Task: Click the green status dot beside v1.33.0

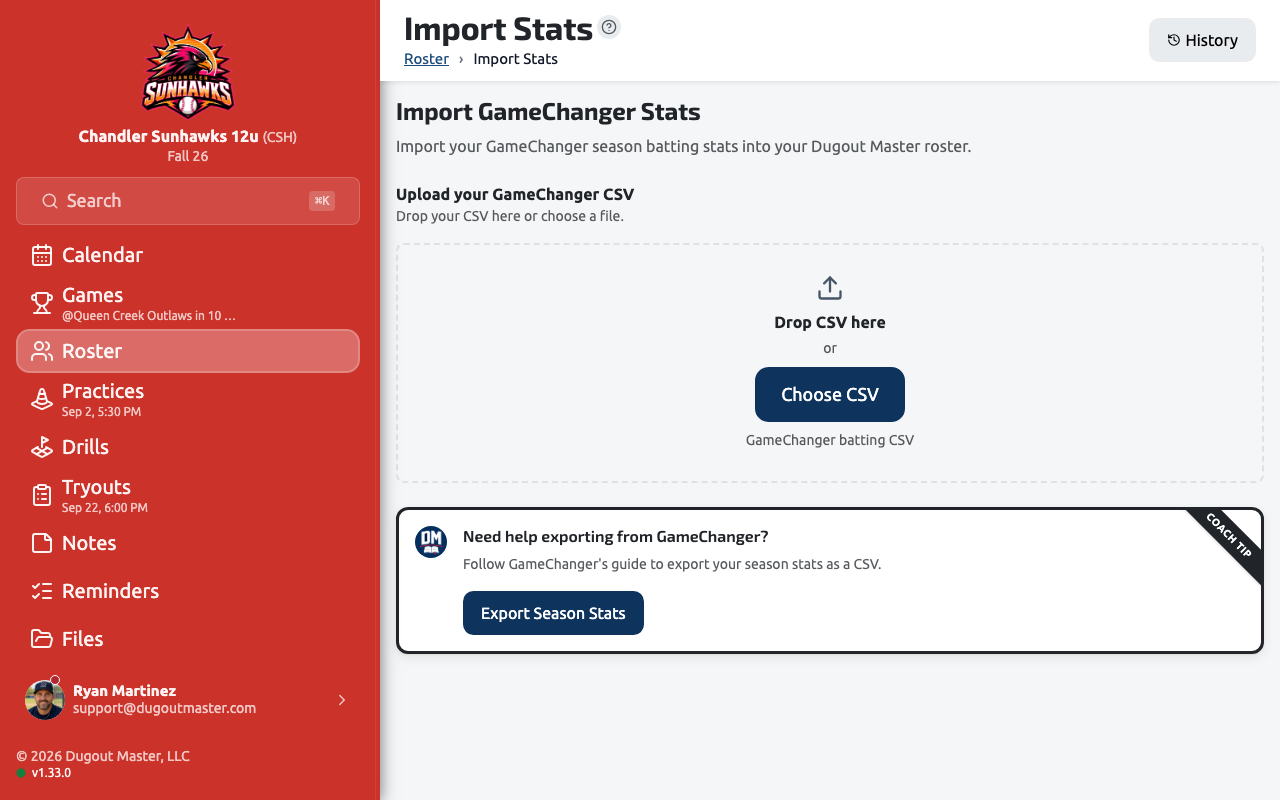Action: point(21,773)
